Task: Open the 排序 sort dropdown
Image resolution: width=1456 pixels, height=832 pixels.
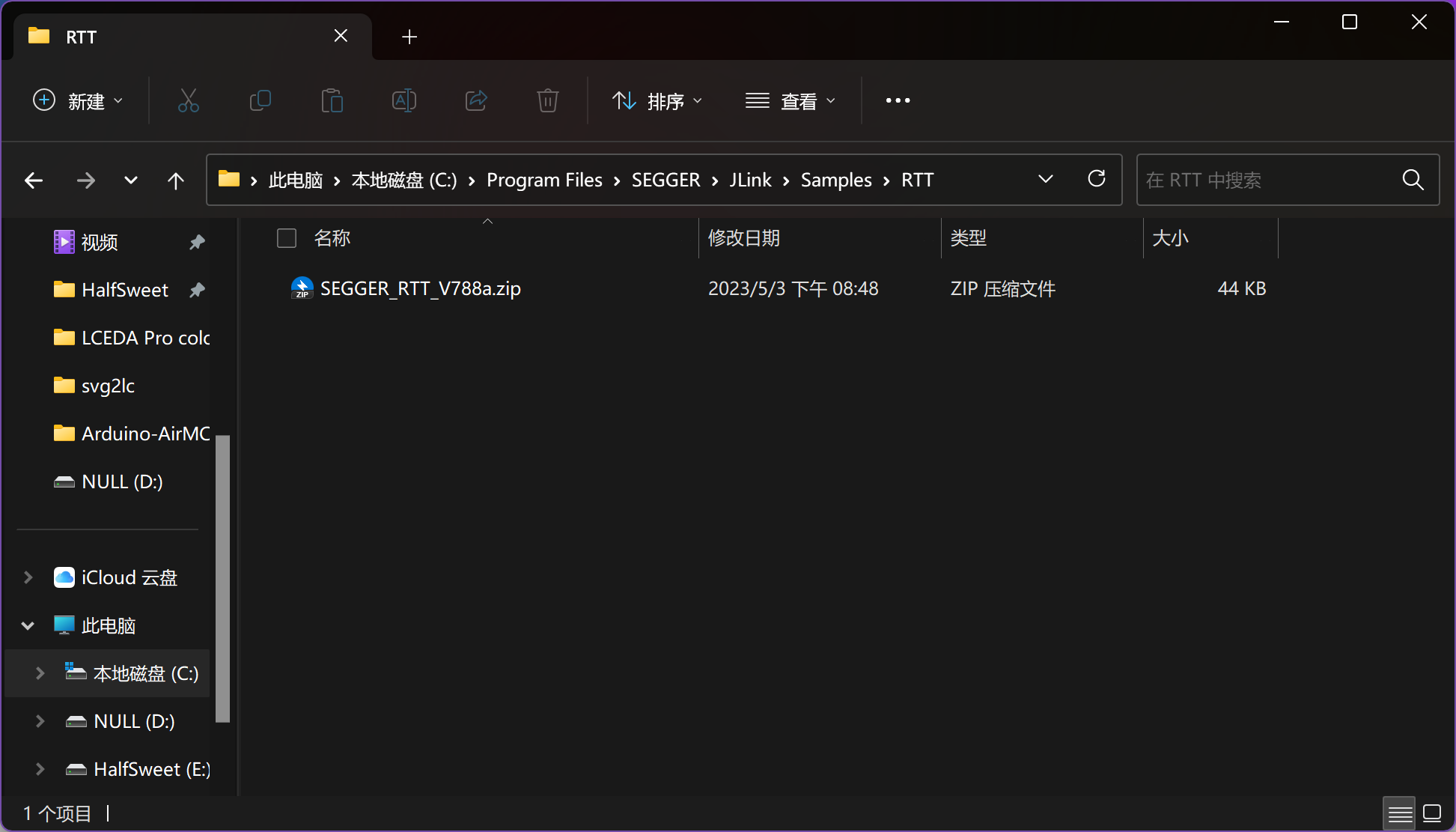Action: pos(657,100)
